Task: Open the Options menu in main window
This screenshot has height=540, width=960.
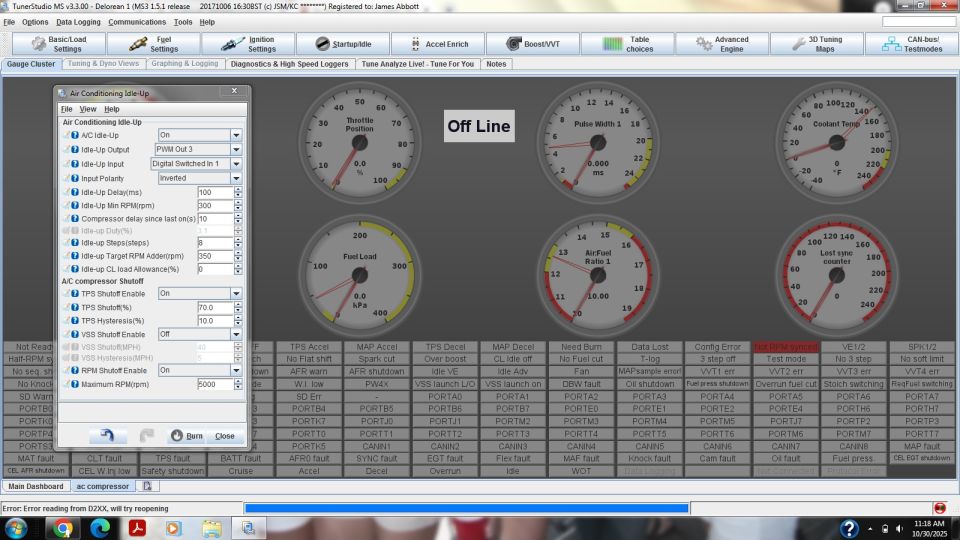Action: tap(35, 22)
